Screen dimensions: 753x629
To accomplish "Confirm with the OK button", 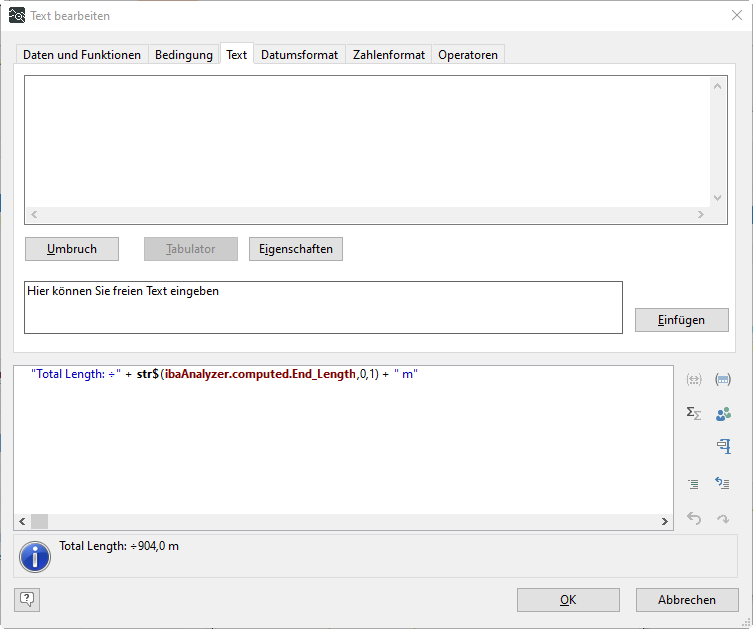I will (568, 600).
